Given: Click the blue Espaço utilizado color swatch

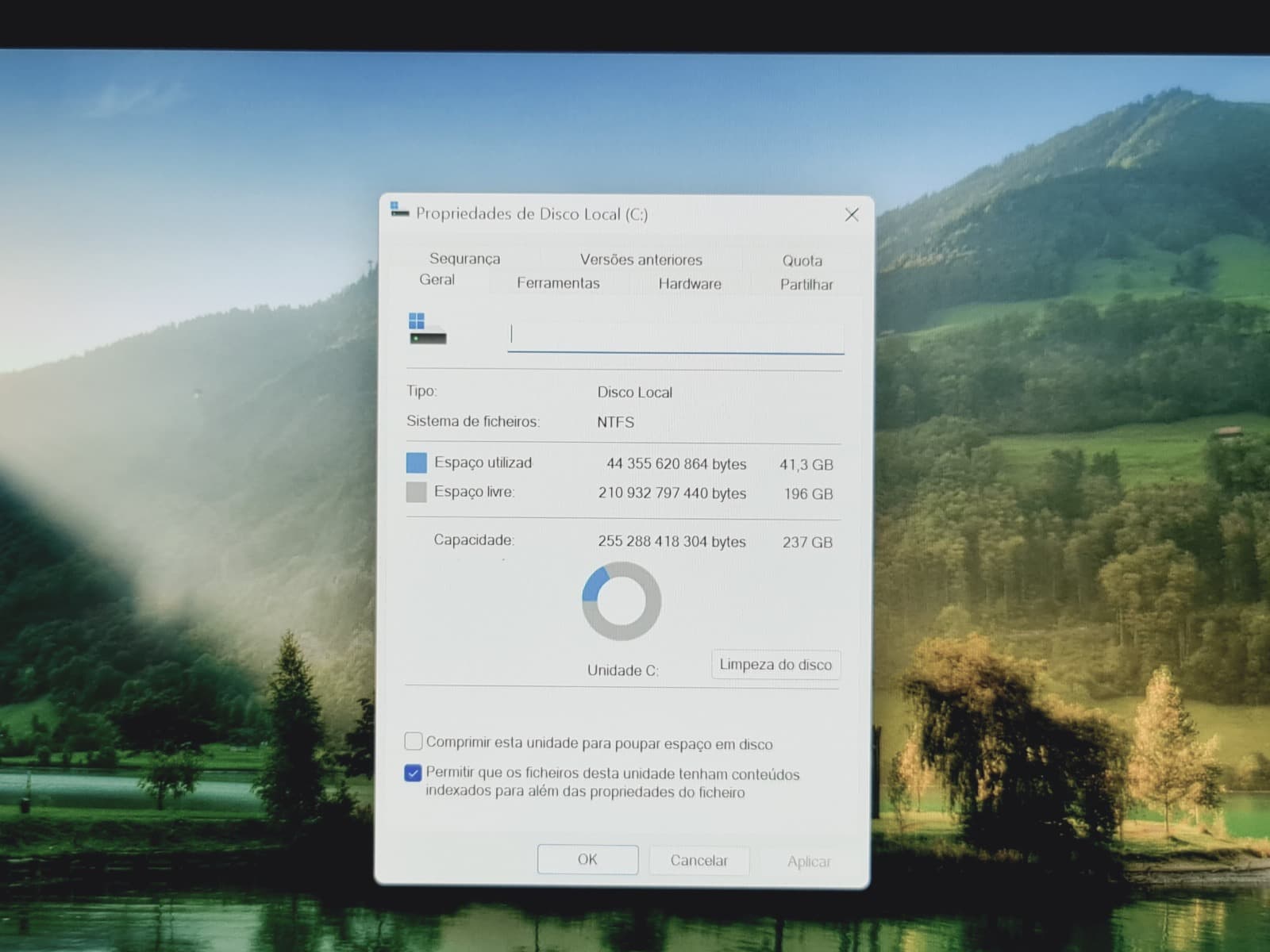Looking at the screenshot, I should click(417, 463).
